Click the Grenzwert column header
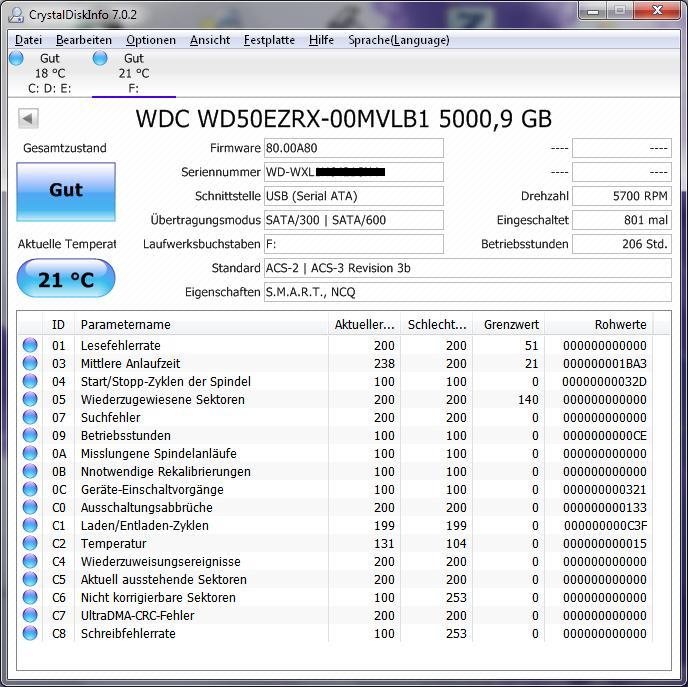This screenshot has width=688, height=687. coord(509,325)
